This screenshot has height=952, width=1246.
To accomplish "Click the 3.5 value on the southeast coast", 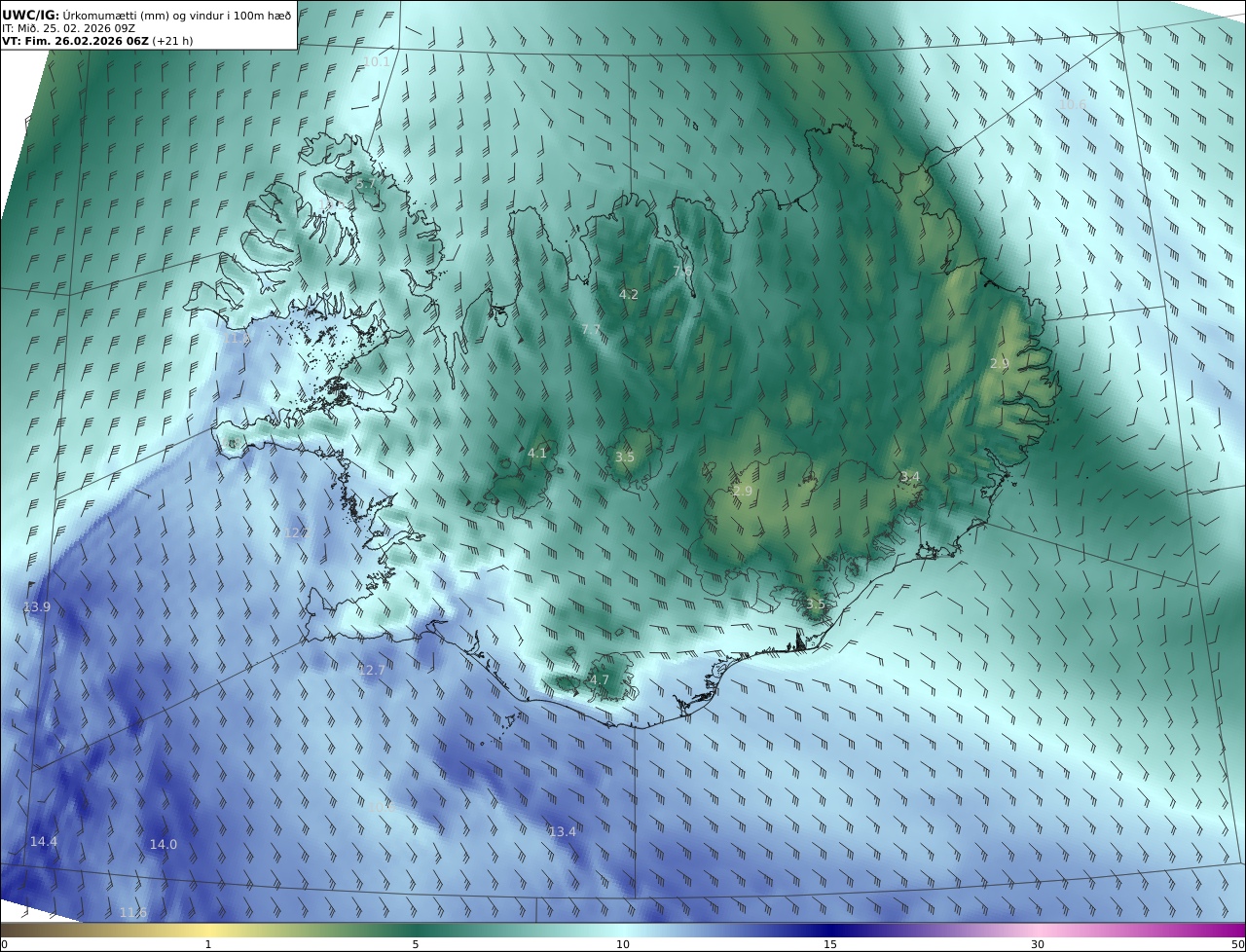I will click(x=816, y=604).
